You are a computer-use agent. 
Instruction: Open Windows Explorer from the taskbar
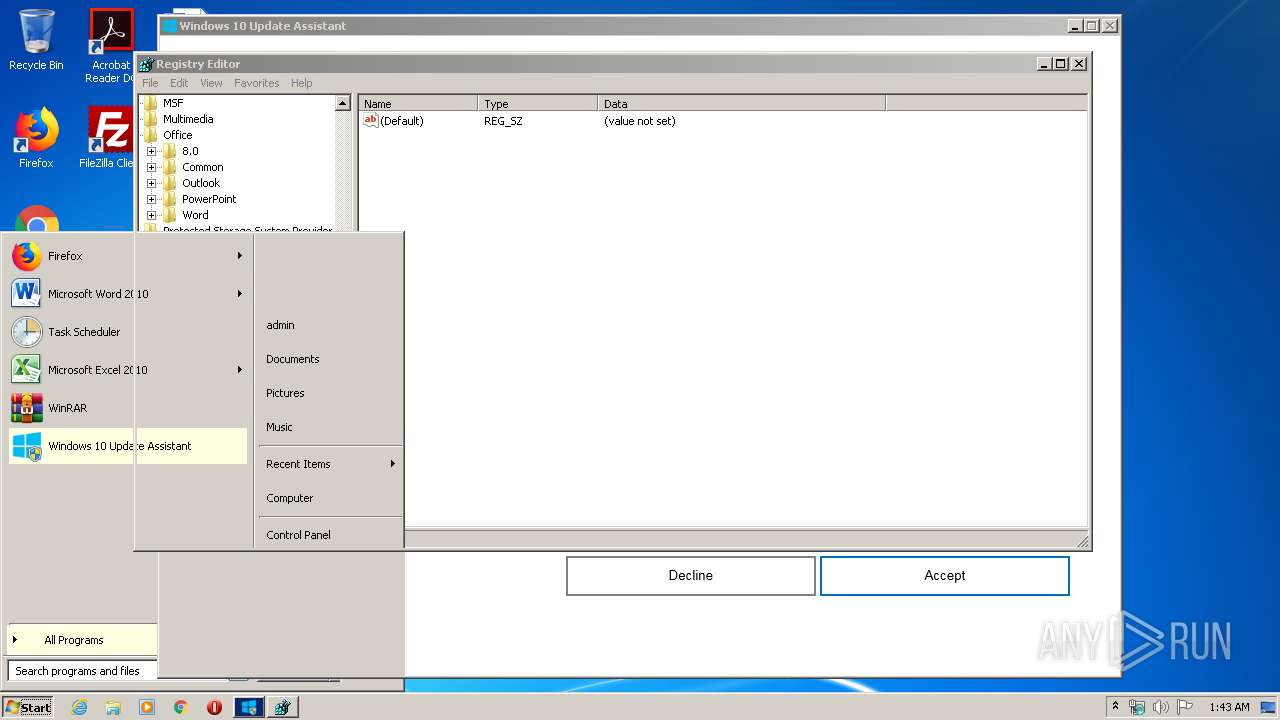pyautogui.click(x=113, y=707)
